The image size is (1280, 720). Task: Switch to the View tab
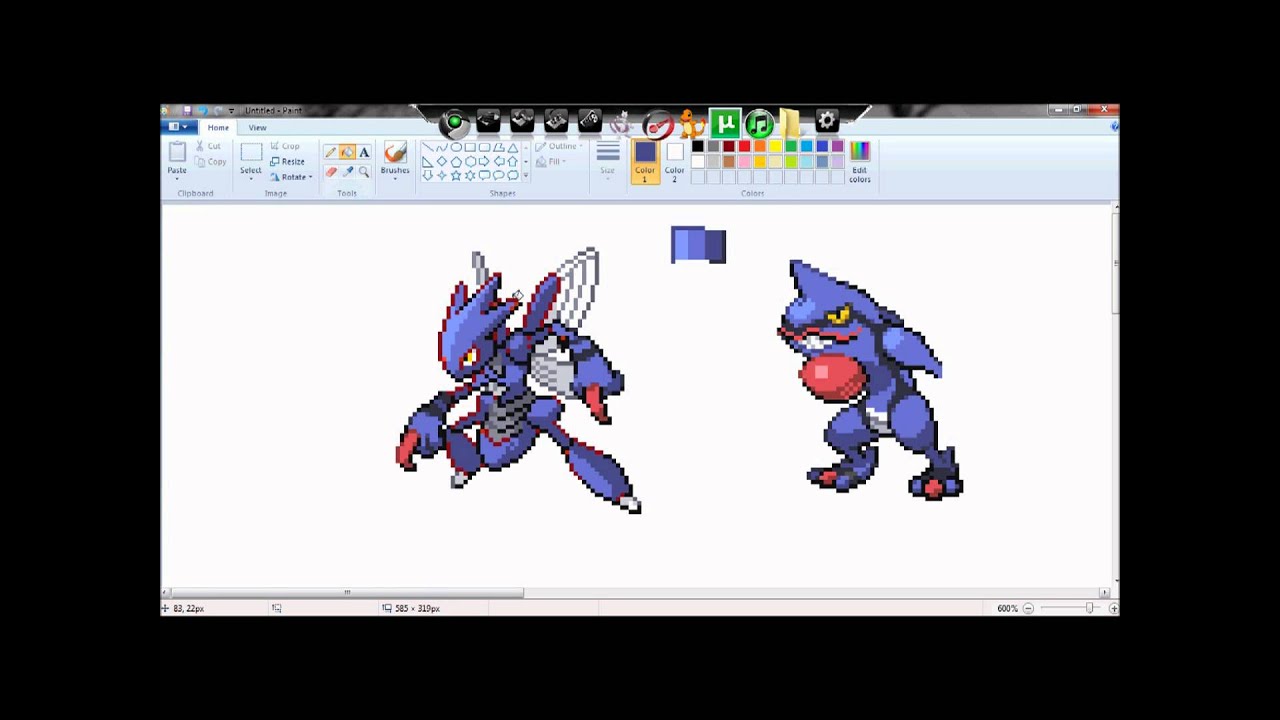point(257,127)
